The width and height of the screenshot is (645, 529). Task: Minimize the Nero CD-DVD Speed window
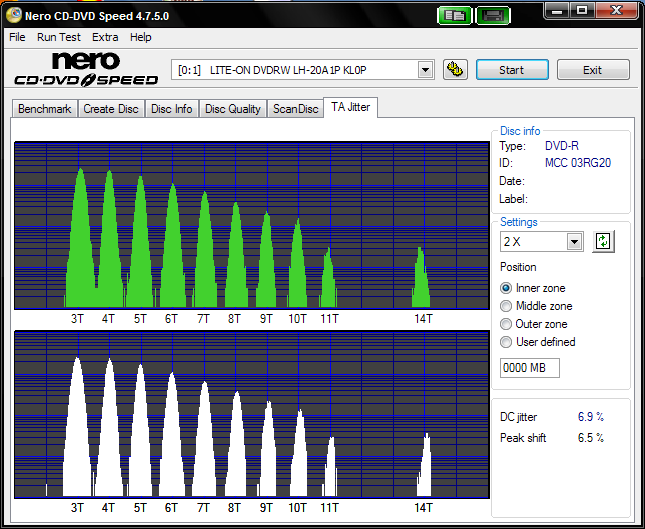coord(557,11)
